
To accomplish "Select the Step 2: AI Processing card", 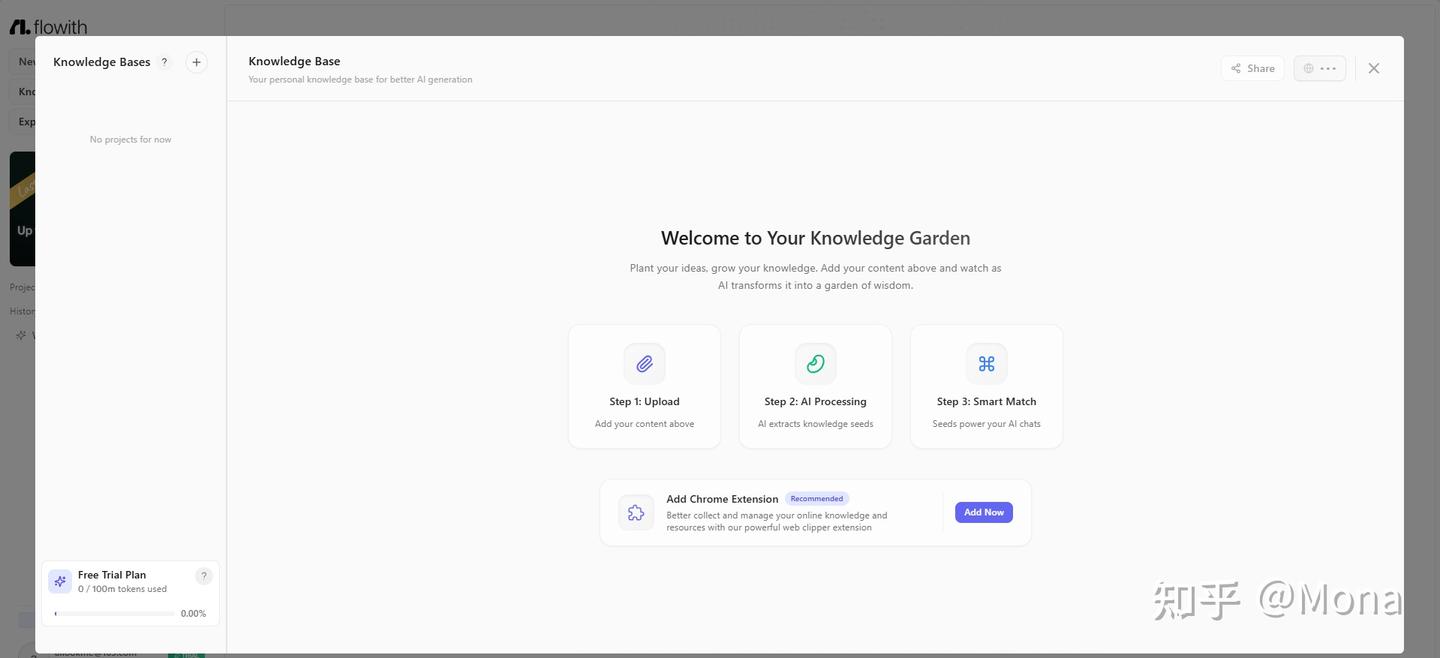I will [816, 386].
